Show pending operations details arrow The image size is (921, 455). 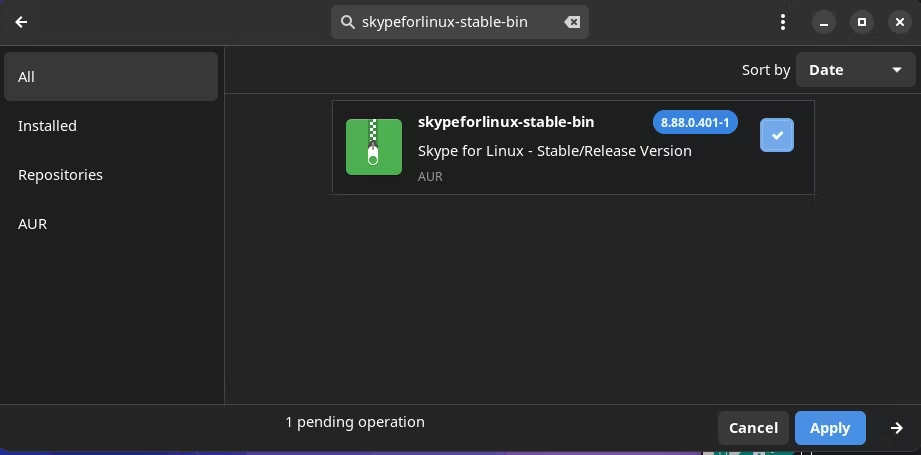point(896,428)
